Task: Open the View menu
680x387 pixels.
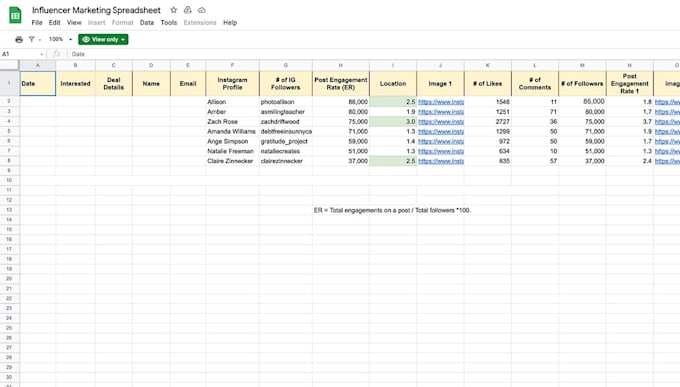Action: tap(74, 23)
